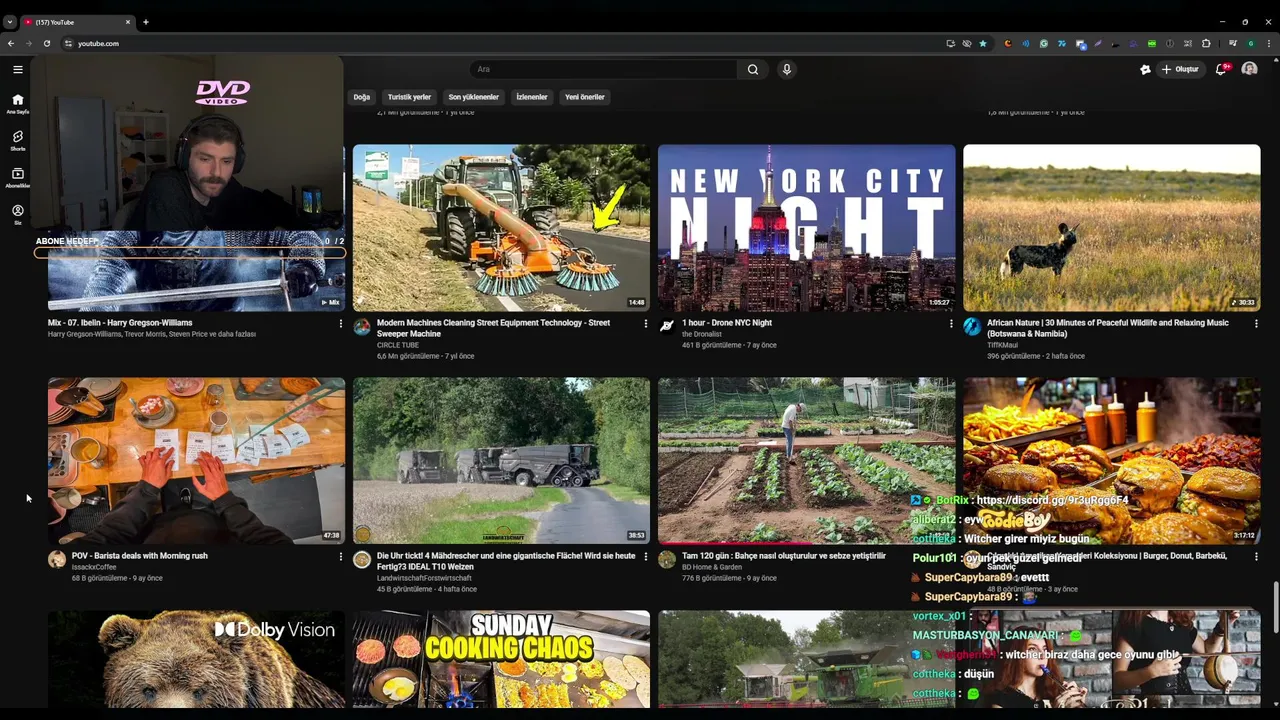
Task: Open the Chrome extensions puzzle icon
Action: pos(1206,43)
